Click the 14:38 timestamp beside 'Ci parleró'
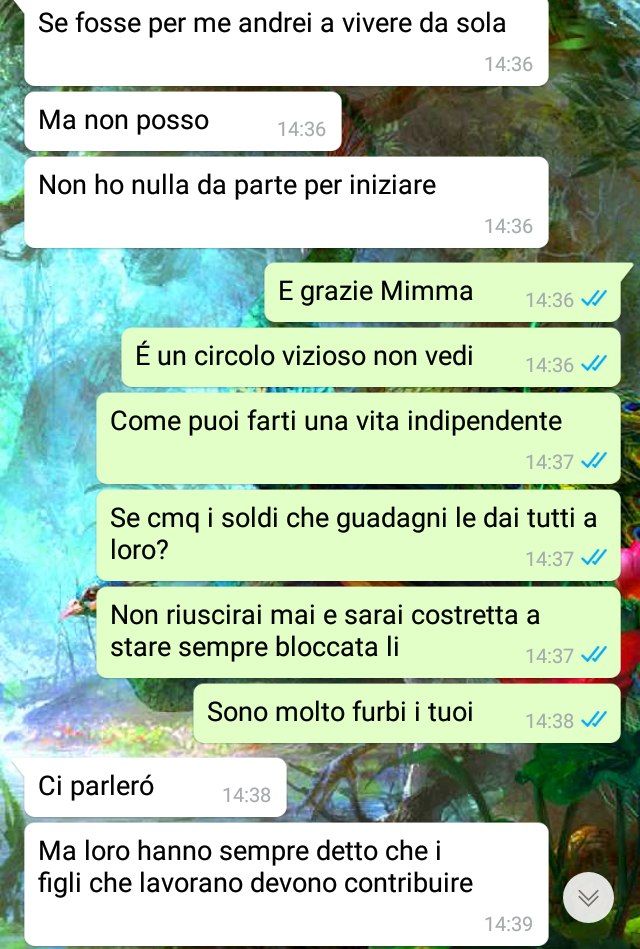This screenshot has height=949, width=640. 246,795
